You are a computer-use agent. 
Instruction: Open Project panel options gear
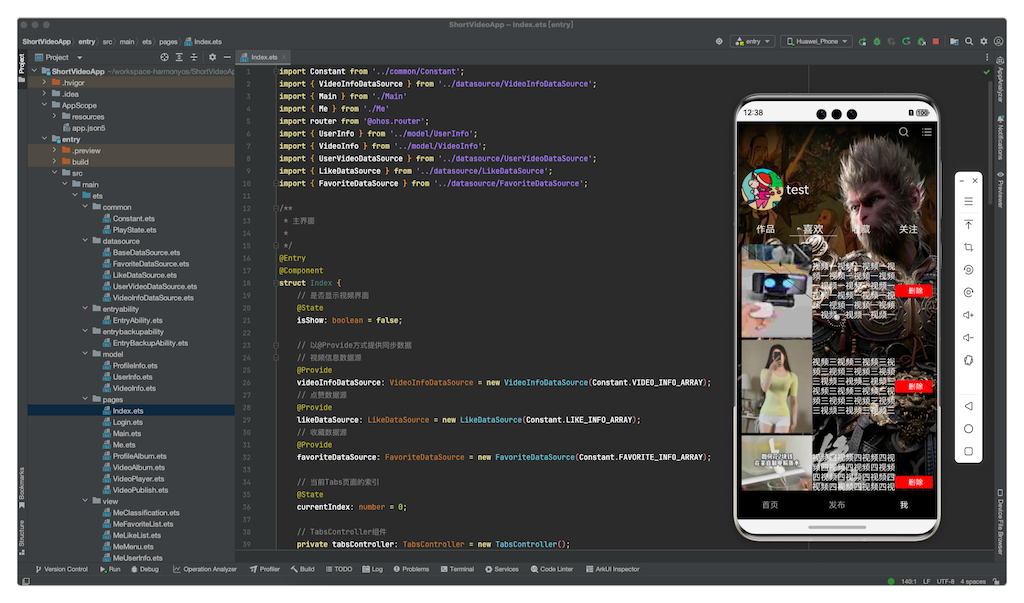click(212, 57)
